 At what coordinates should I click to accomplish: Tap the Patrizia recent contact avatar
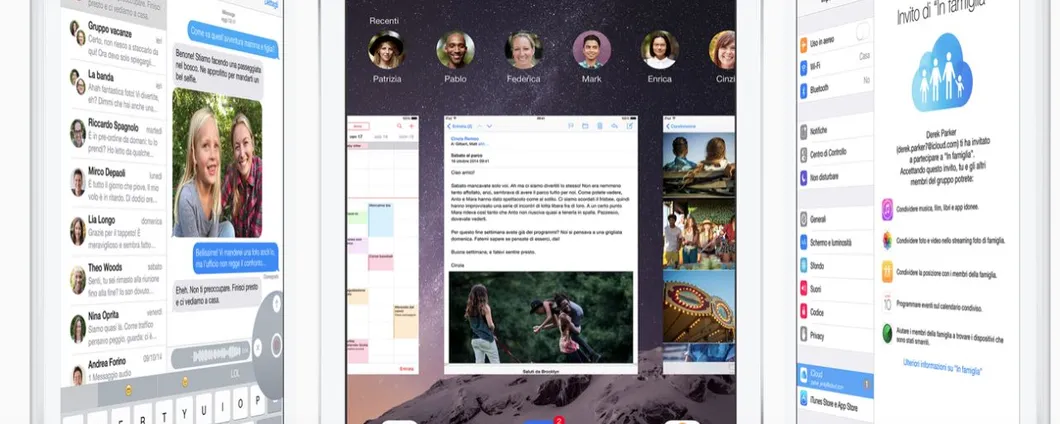point(387,49)
